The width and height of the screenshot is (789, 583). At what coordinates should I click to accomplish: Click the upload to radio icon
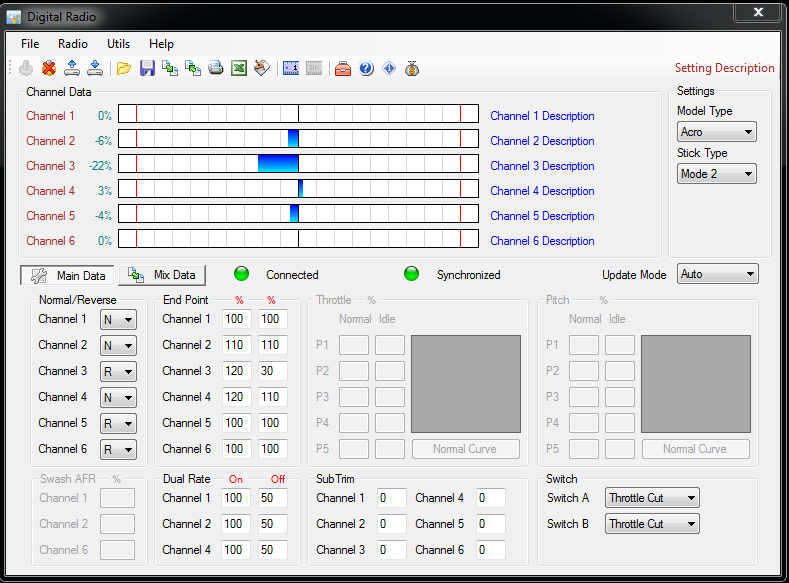click(x=72, y=68)
